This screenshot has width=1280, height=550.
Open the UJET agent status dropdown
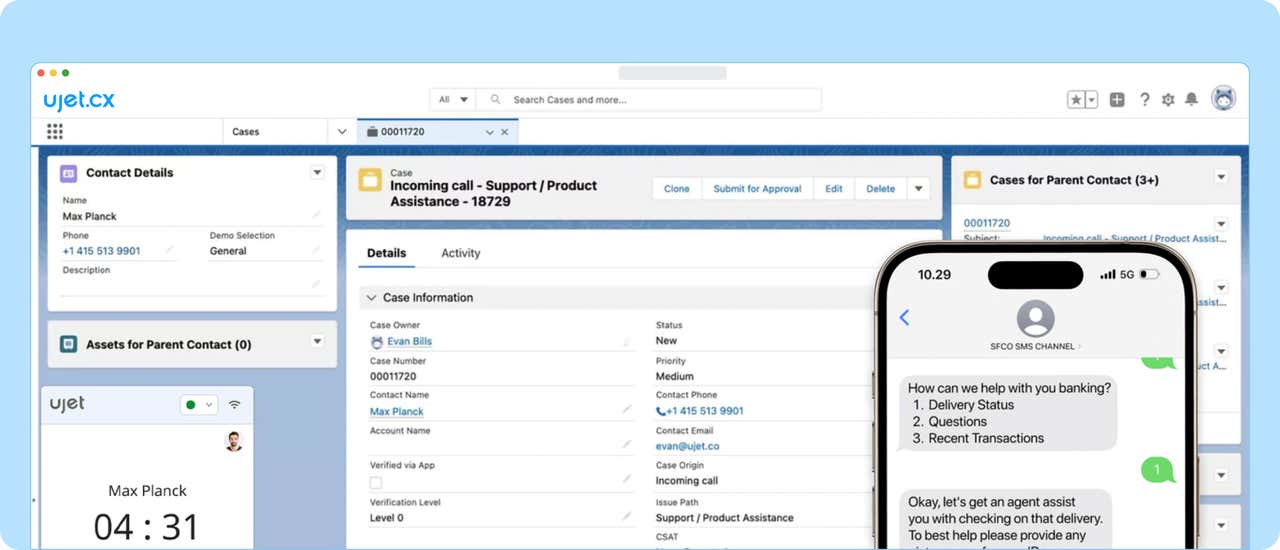pos(199,405)
